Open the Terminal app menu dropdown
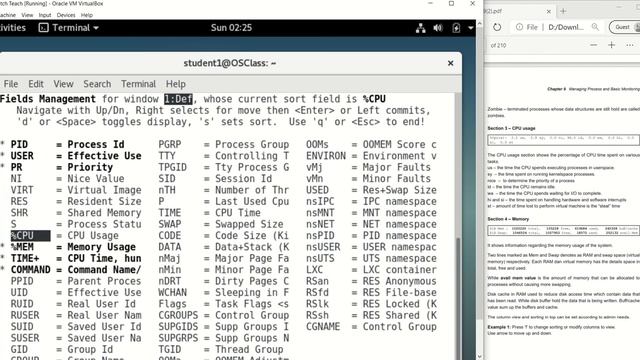 click(x=69, y=28)
